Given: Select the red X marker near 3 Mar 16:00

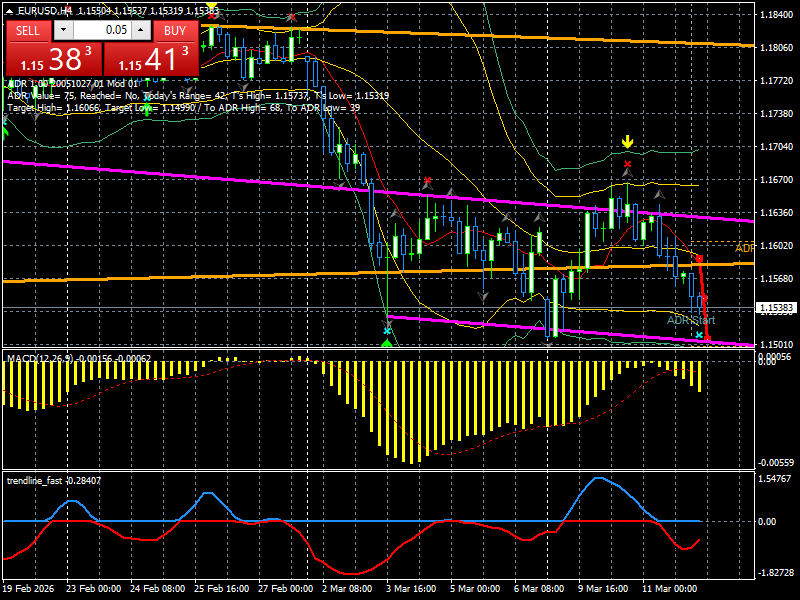Looking at the screenshot, I should click(x=428, y=180).
